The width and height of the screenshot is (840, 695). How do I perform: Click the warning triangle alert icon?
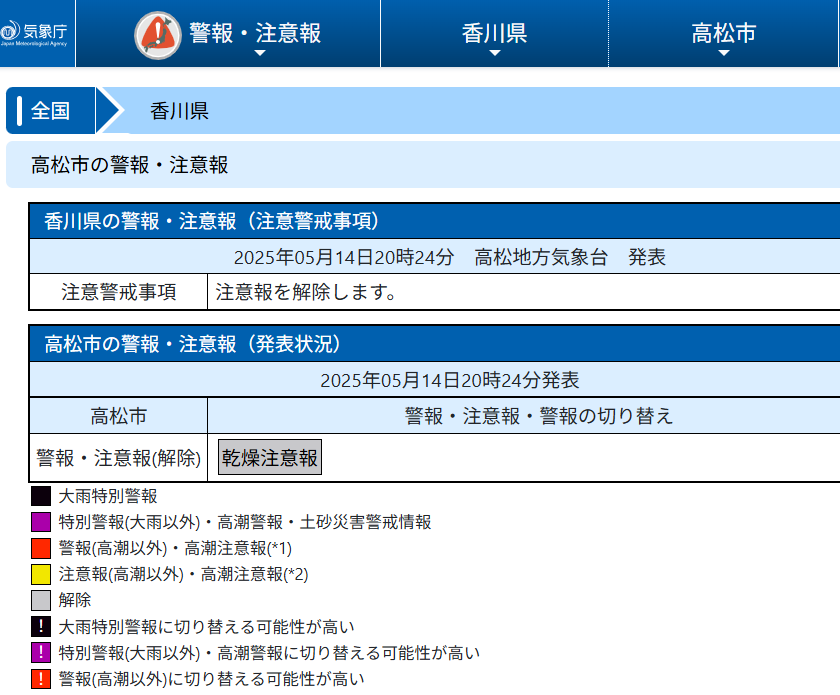[158, 35]
